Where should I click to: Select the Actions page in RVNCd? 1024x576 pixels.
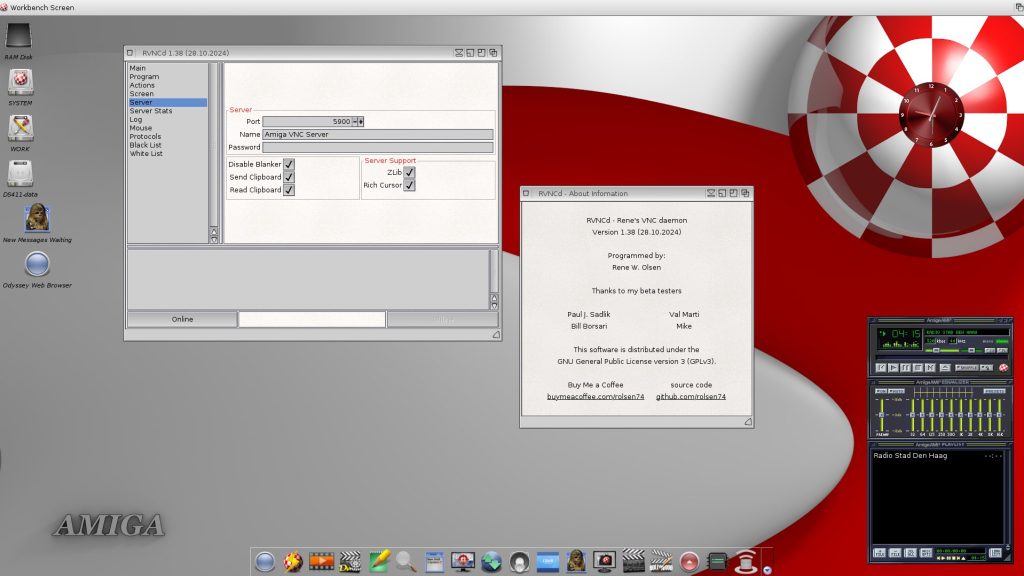pos(142,85)
